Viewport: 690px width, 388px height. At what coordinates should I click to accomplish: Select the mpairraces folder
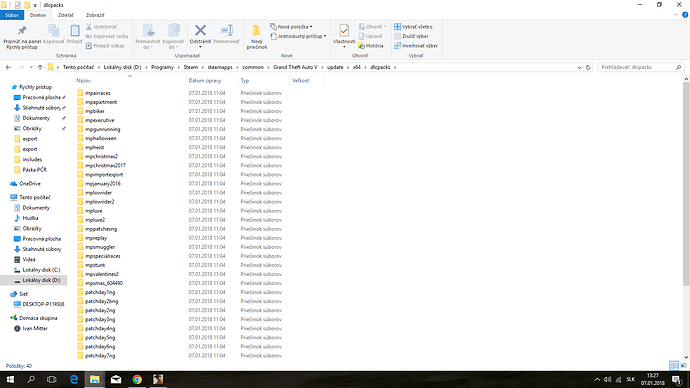click(x=98, y=93)
